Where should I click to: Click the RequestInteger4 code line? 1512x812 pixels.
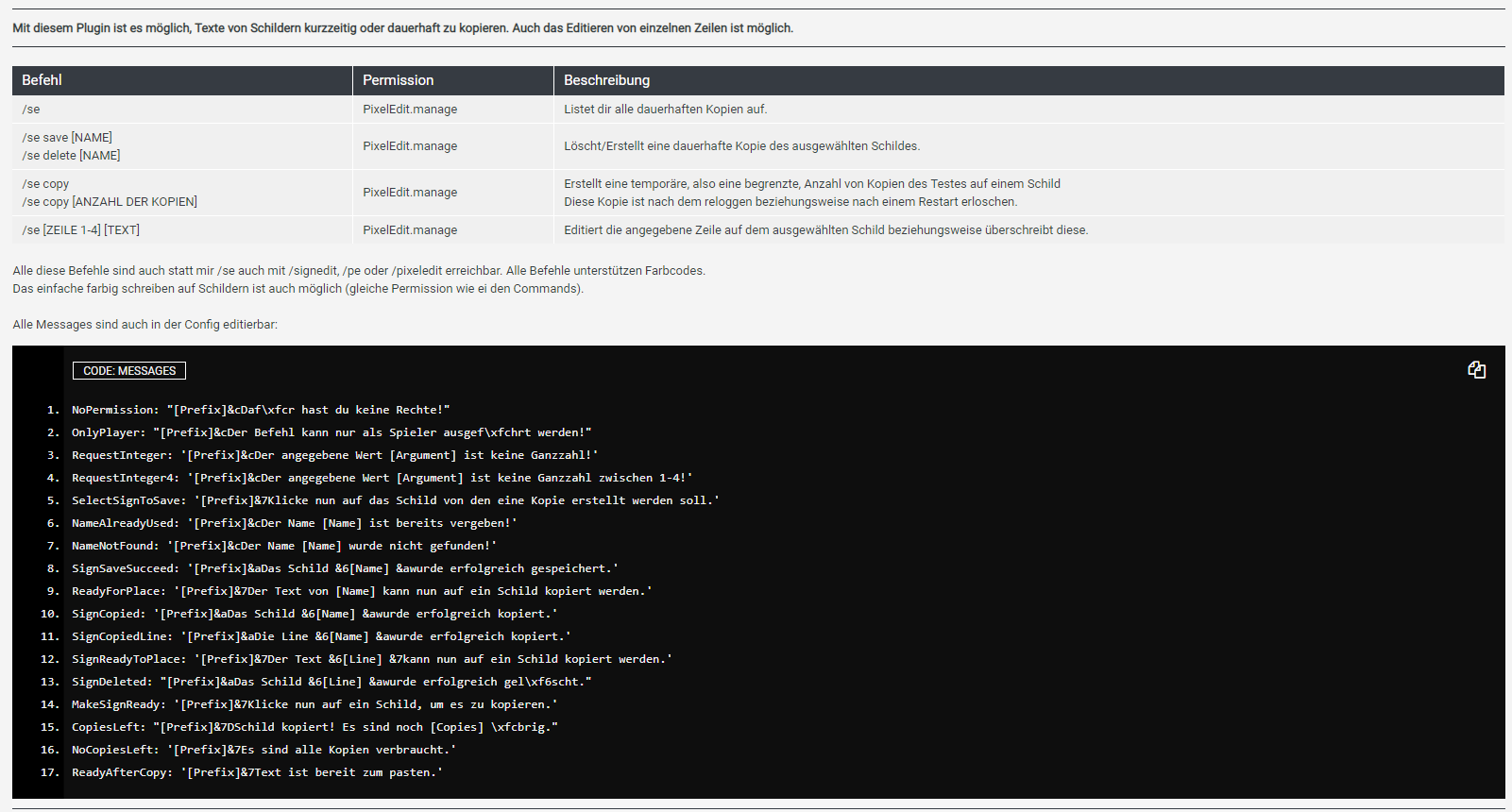pos(382,478)
